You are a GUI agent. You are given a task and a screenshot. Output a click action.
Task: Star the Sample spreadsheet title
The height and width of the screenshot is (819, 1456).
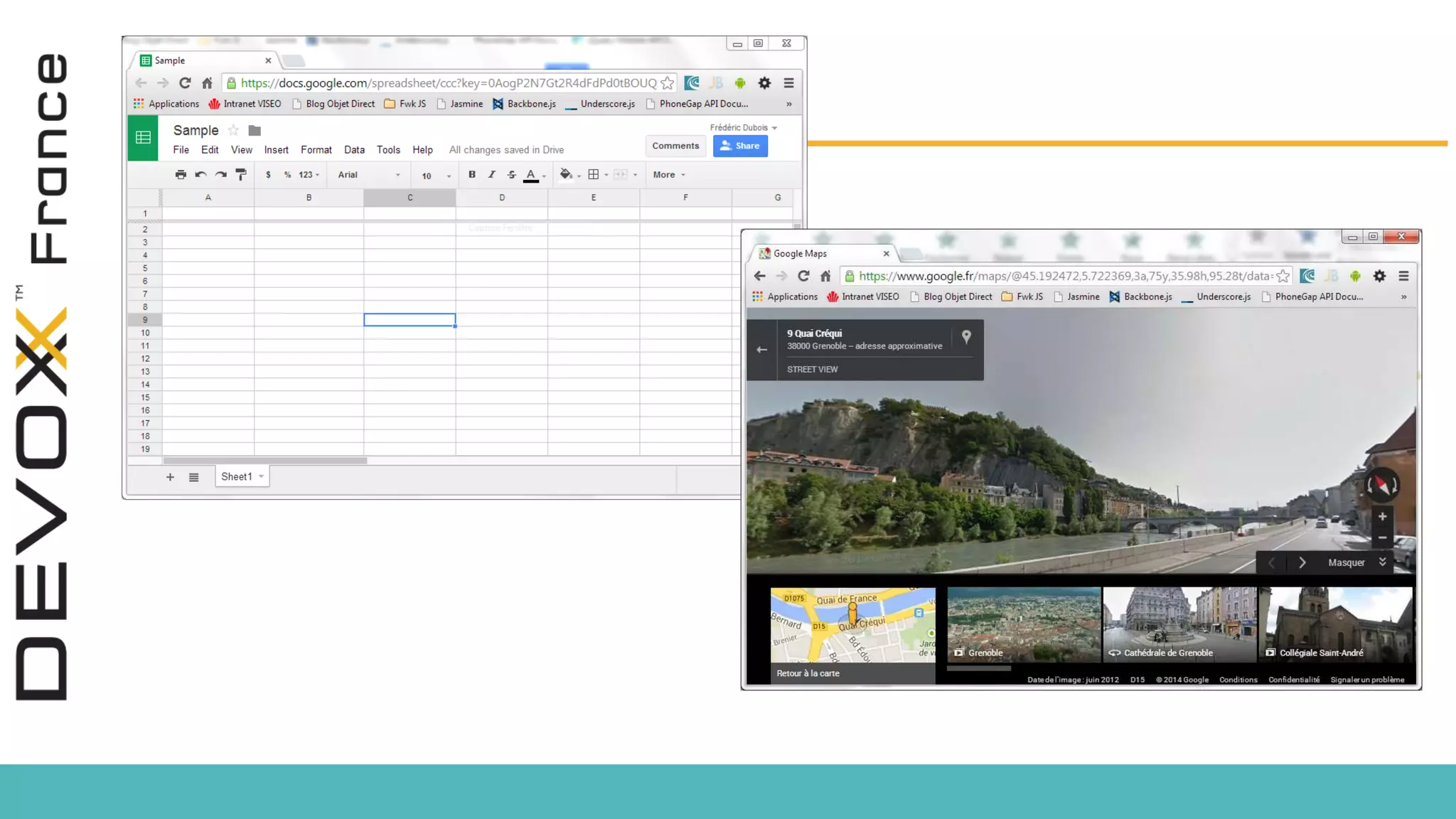233,130
